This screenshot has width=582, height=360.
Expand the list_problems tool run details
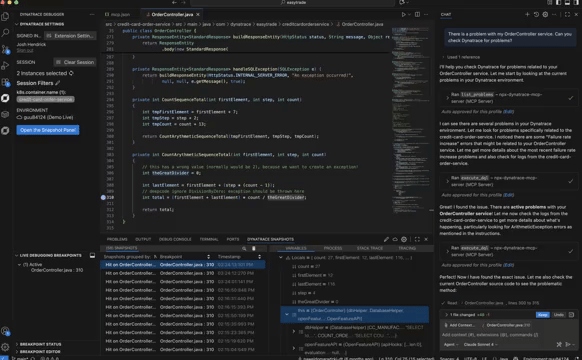(447, 98)
